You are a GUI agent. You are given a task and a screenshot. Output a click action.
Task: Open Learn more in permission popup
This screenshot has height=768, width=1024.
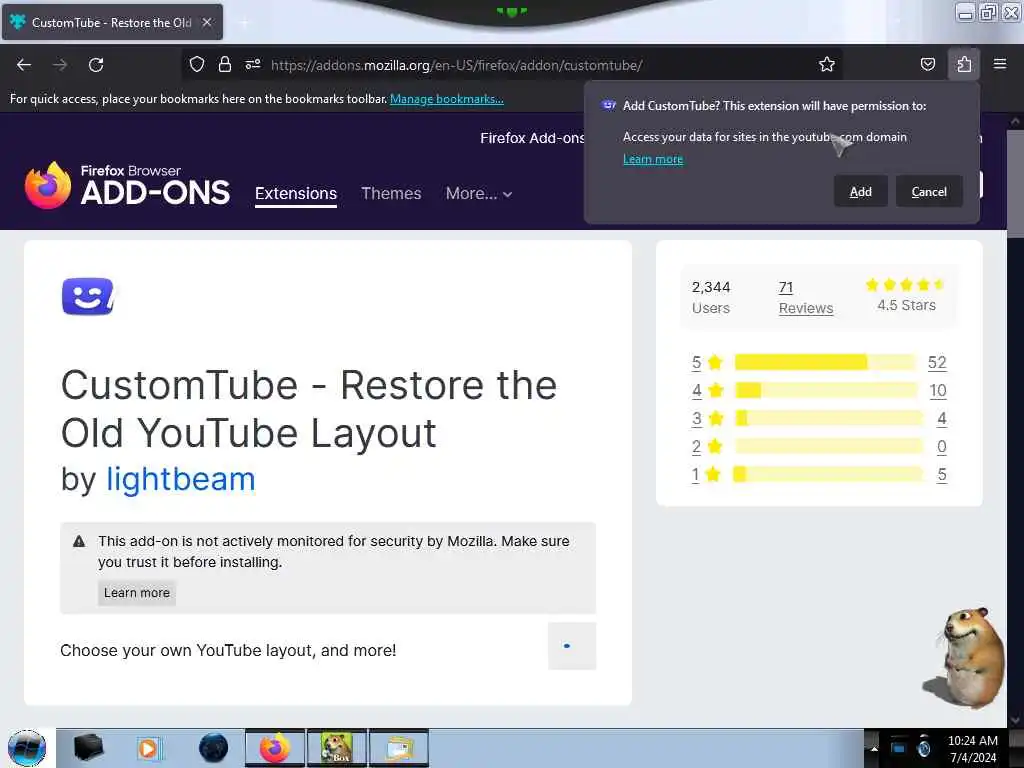[x=652, y=159]
